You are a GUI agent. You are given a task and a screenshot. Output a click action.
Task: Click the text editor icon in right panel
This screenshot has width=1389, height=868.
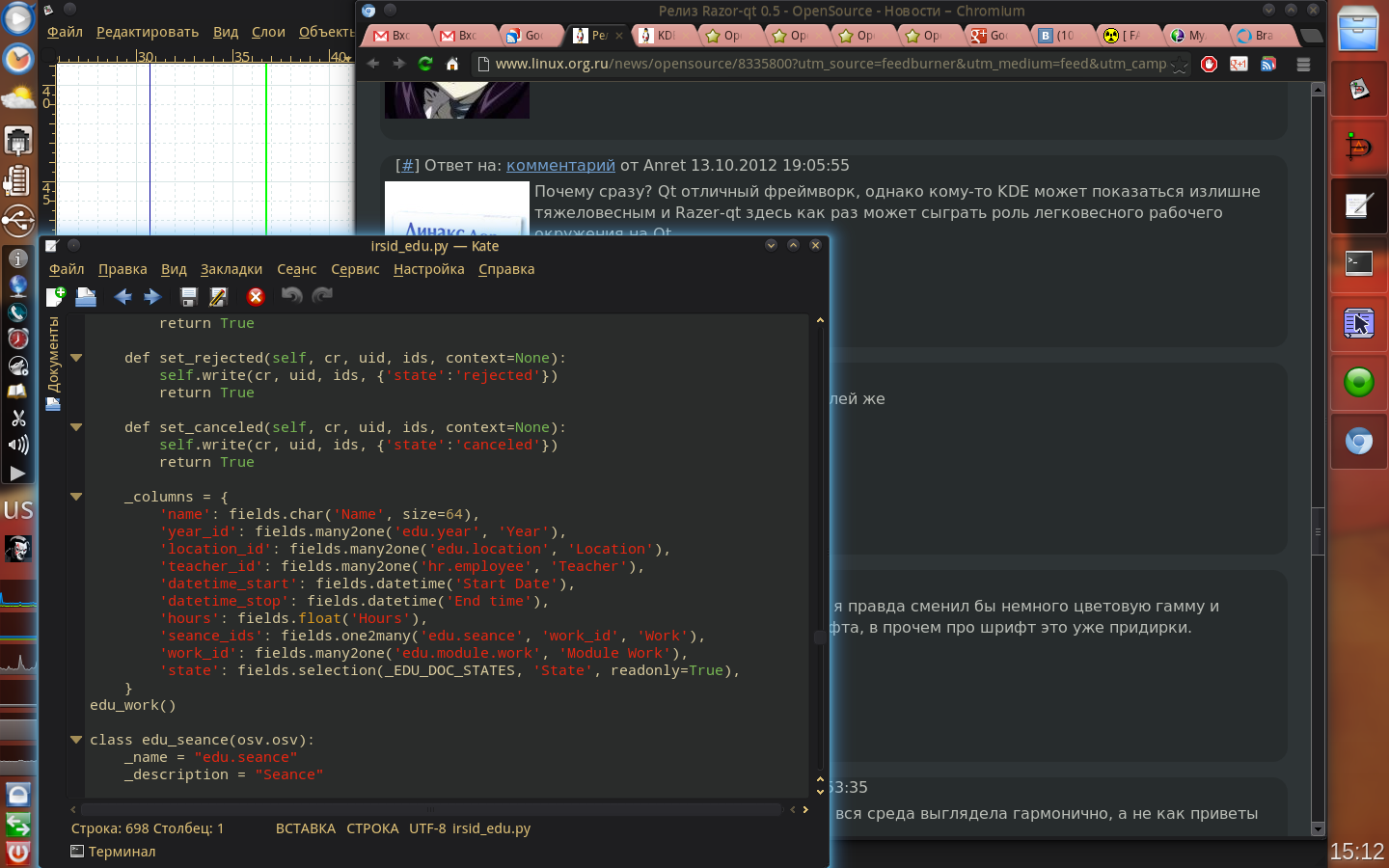(x=1358, y=204)
